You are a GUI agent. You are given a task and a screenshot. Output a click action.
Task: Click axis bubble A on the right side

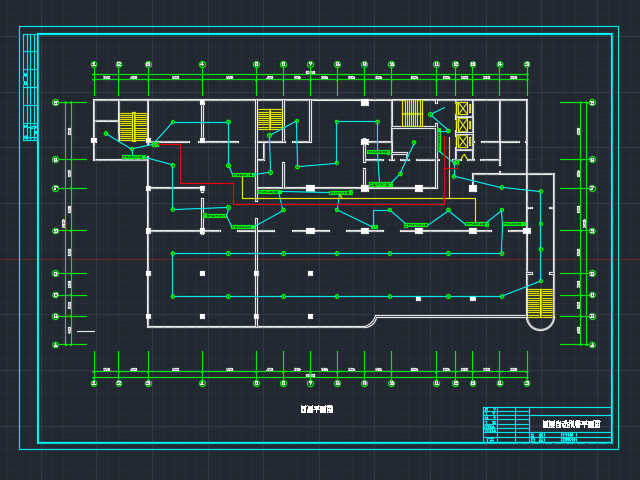coord(593,345)
